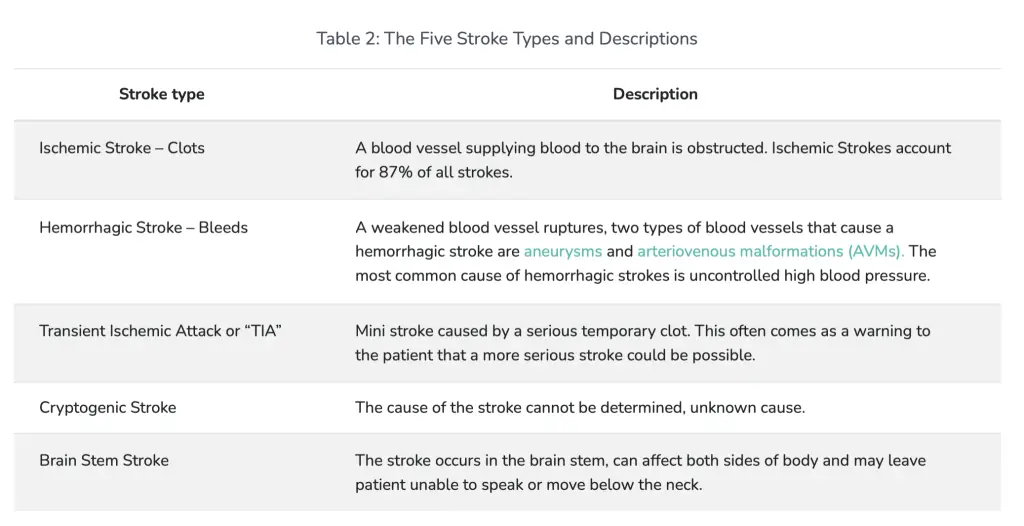The width and height of the screenshot is (1024, 526).
Task: Click the Hemorrhagic Stroke – Bleeds cell
Action: [143, 227]
